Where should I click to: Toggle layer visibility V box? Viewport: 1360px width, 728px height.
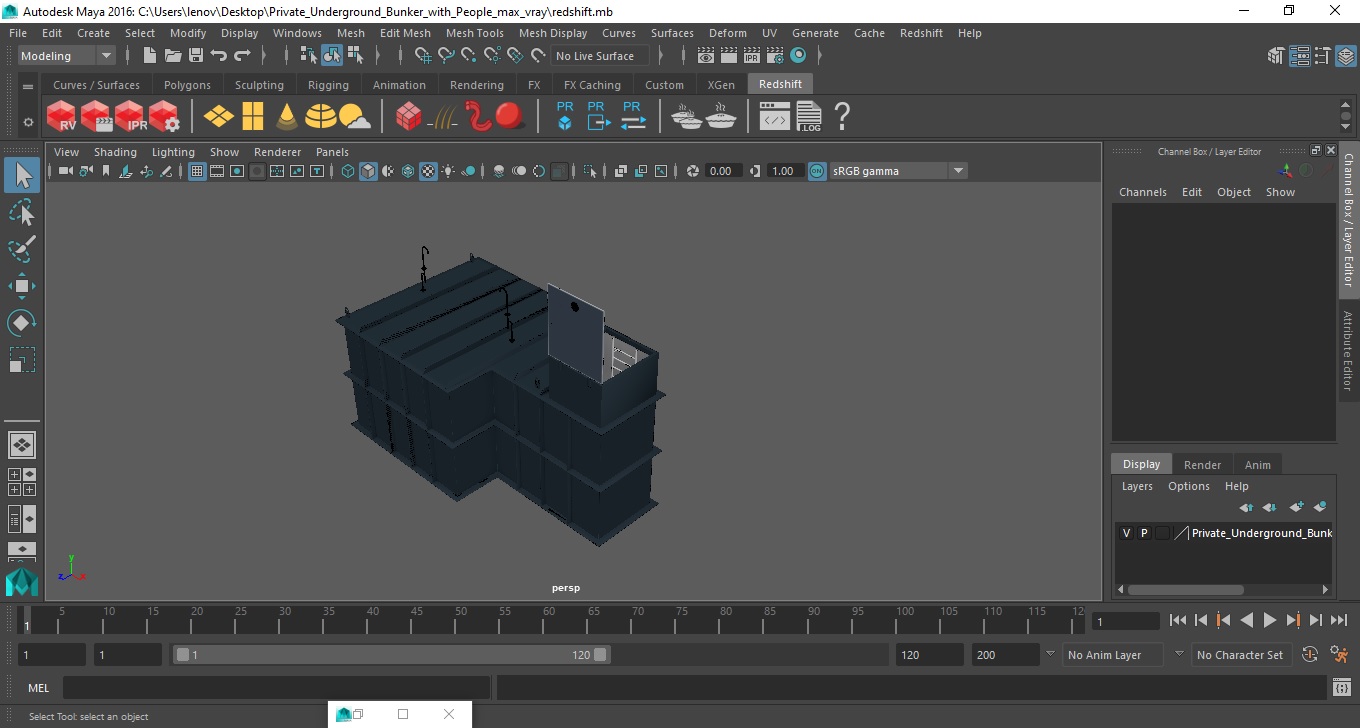coord(1126,533)
